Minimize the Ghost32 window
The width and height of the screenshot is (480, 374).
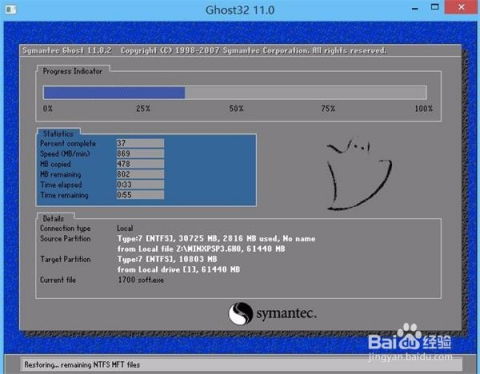point(415,8)
